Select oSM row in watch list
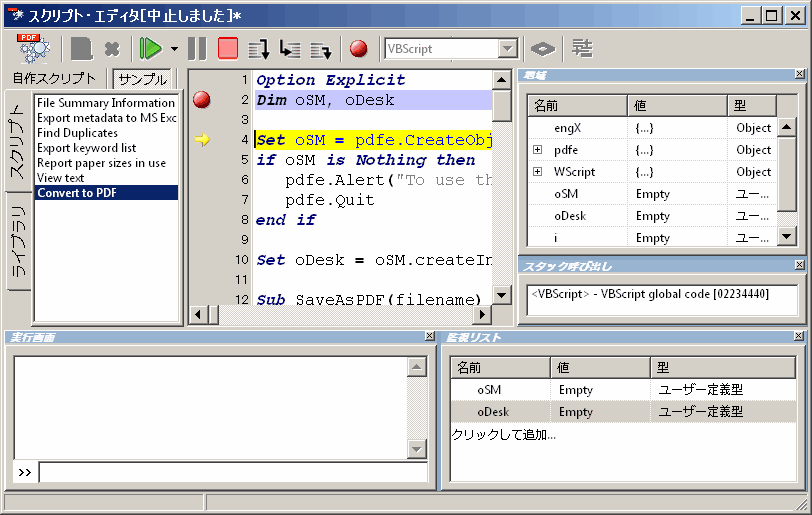Screen dimensions: 812x515 click(x=624, y=390)
